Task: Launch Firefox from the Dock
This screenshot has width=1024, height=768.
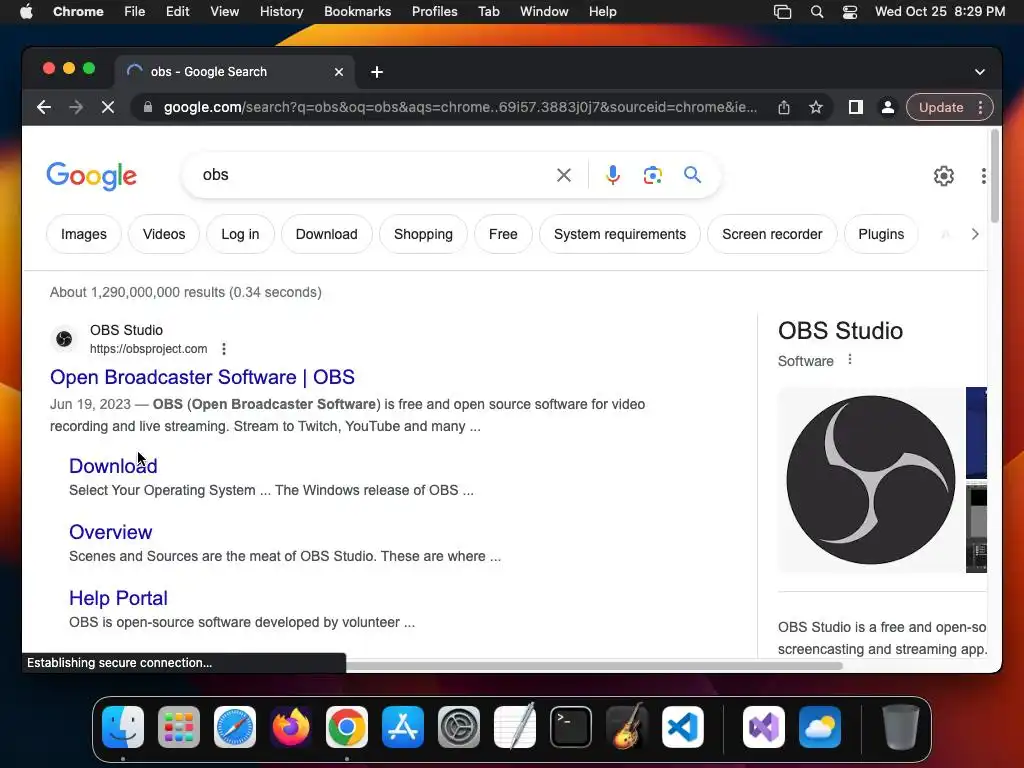Action: click(291, 727)
